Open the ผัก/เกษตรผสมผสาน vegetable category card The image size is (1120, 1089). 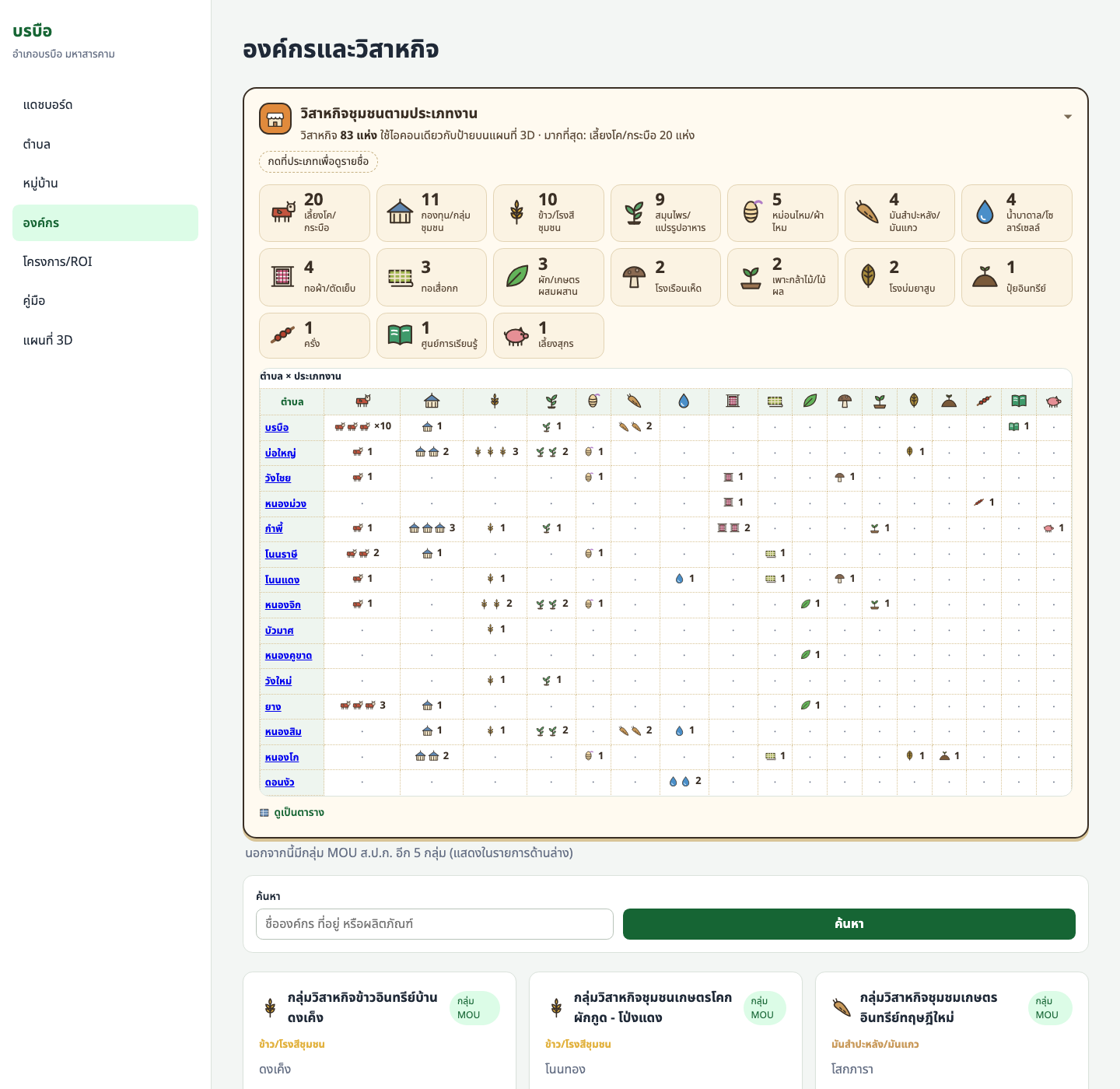pyautogui.click(x=548, y=278)
